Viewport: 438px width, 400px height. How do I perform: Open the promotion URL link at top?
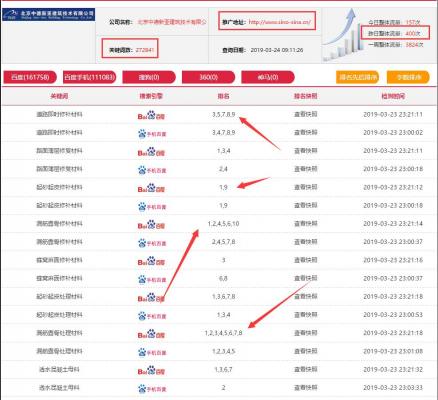280,22
